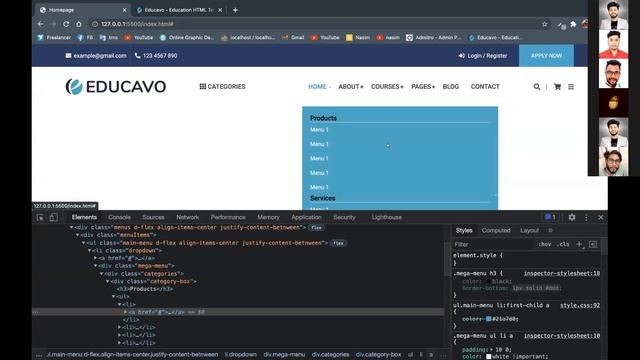
Task: Open Login / Register link
Action: 483,56
